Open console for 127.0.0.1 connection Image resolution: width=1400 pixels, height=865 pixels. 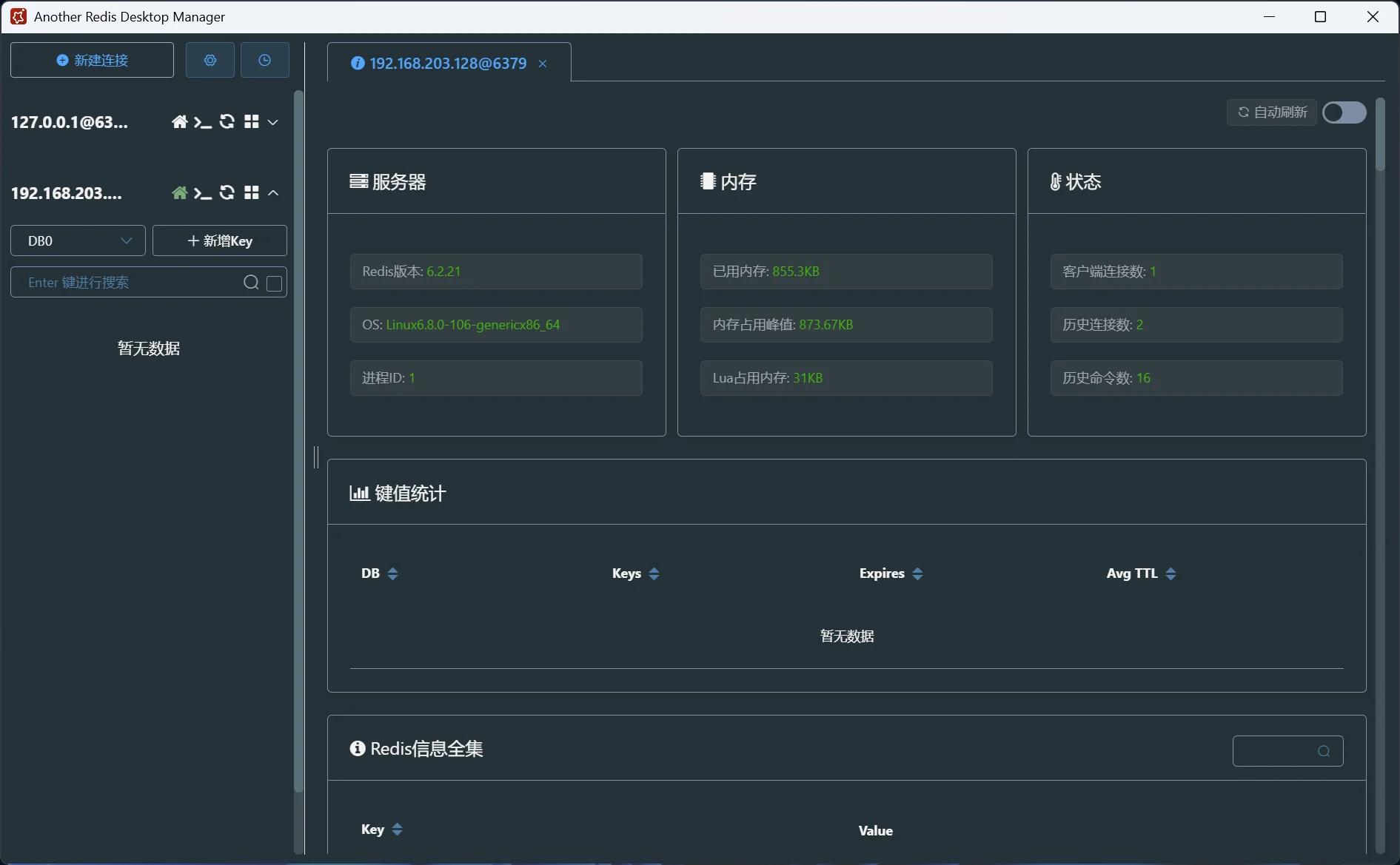(x=203, y=122)
